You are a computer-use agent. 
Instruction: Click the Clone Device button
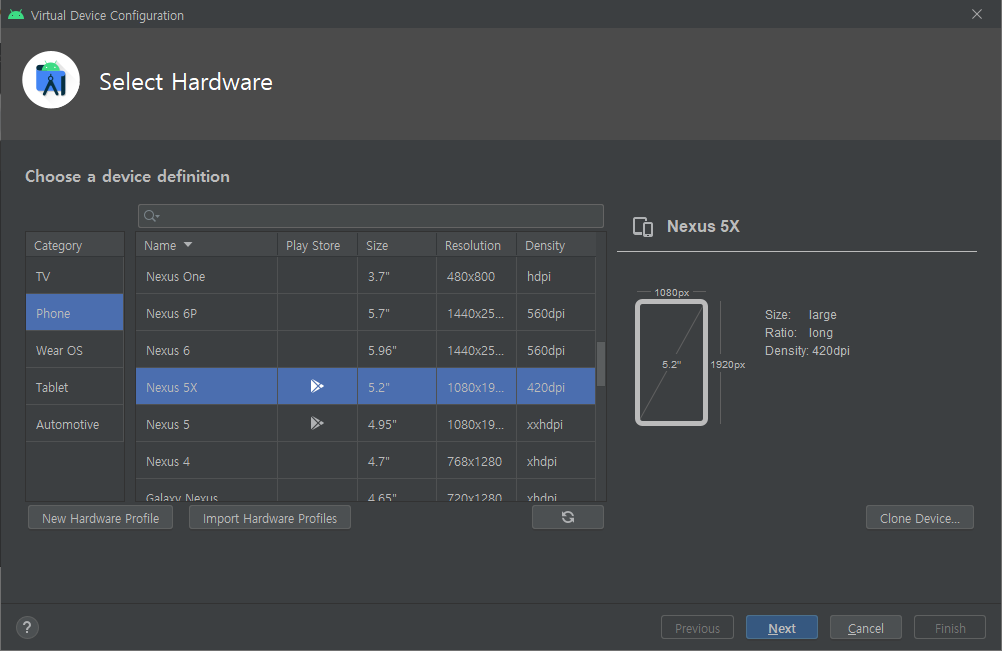pos(920,517)
